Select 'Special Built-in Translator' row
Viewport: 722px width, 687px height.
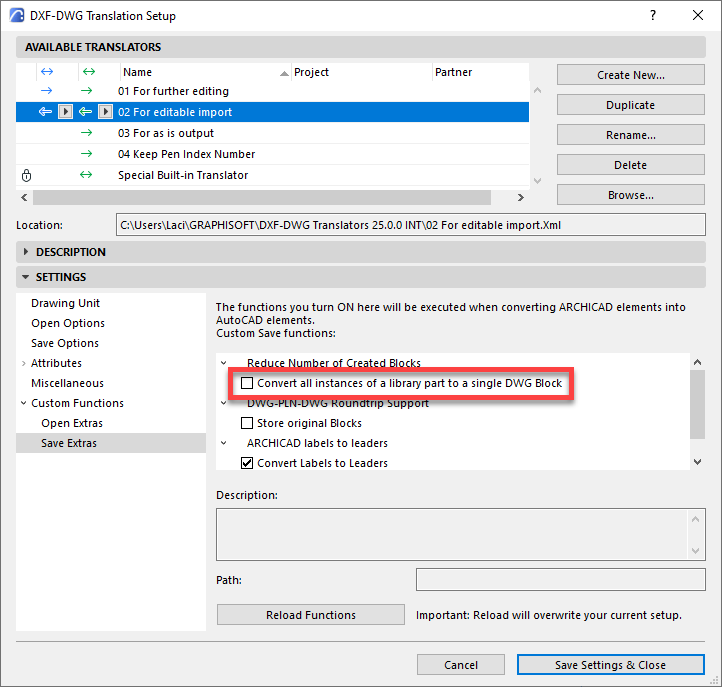272,175
